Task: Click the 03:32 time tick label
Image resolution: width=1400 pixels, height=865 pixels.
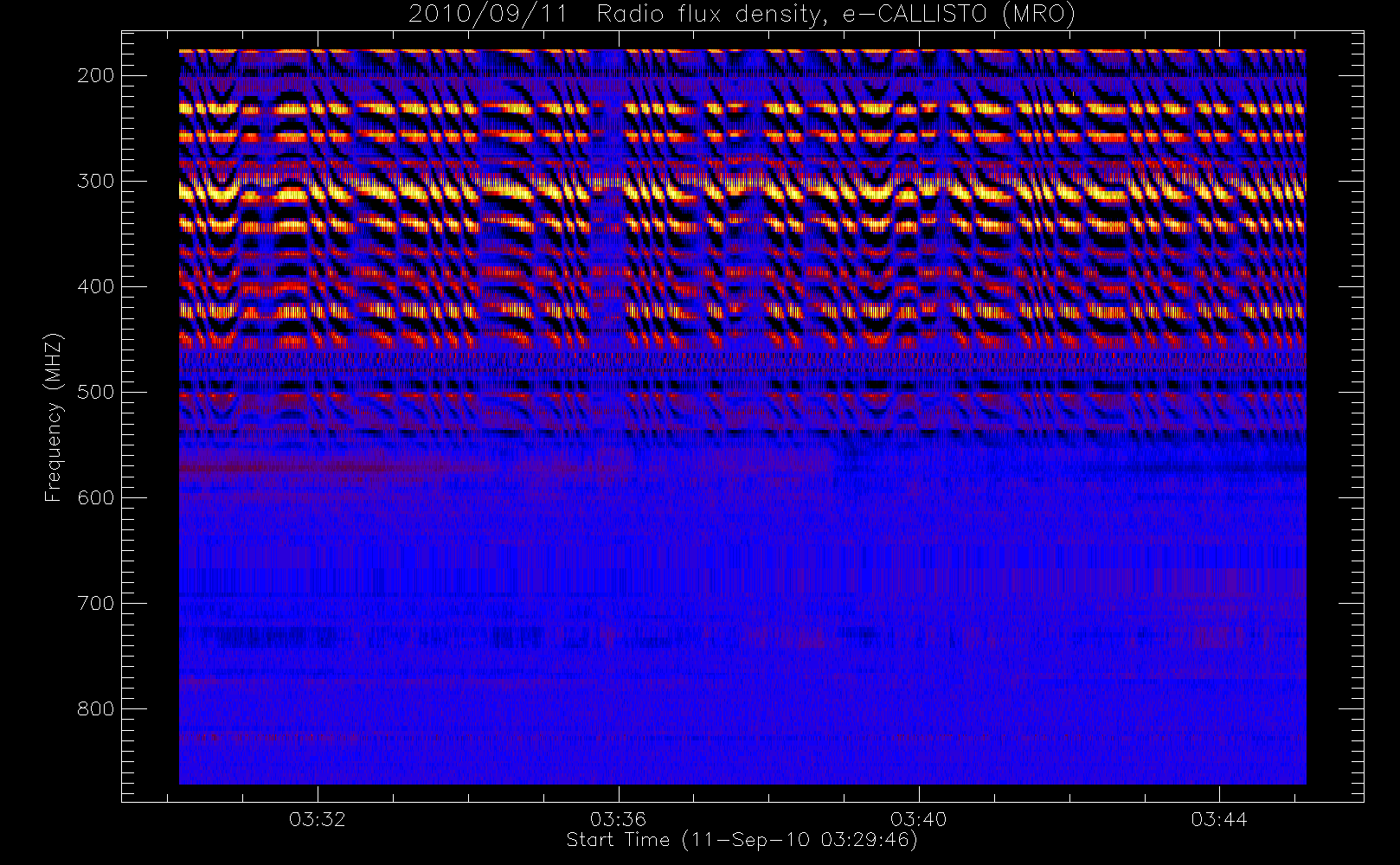Action: tap(318, 819)
